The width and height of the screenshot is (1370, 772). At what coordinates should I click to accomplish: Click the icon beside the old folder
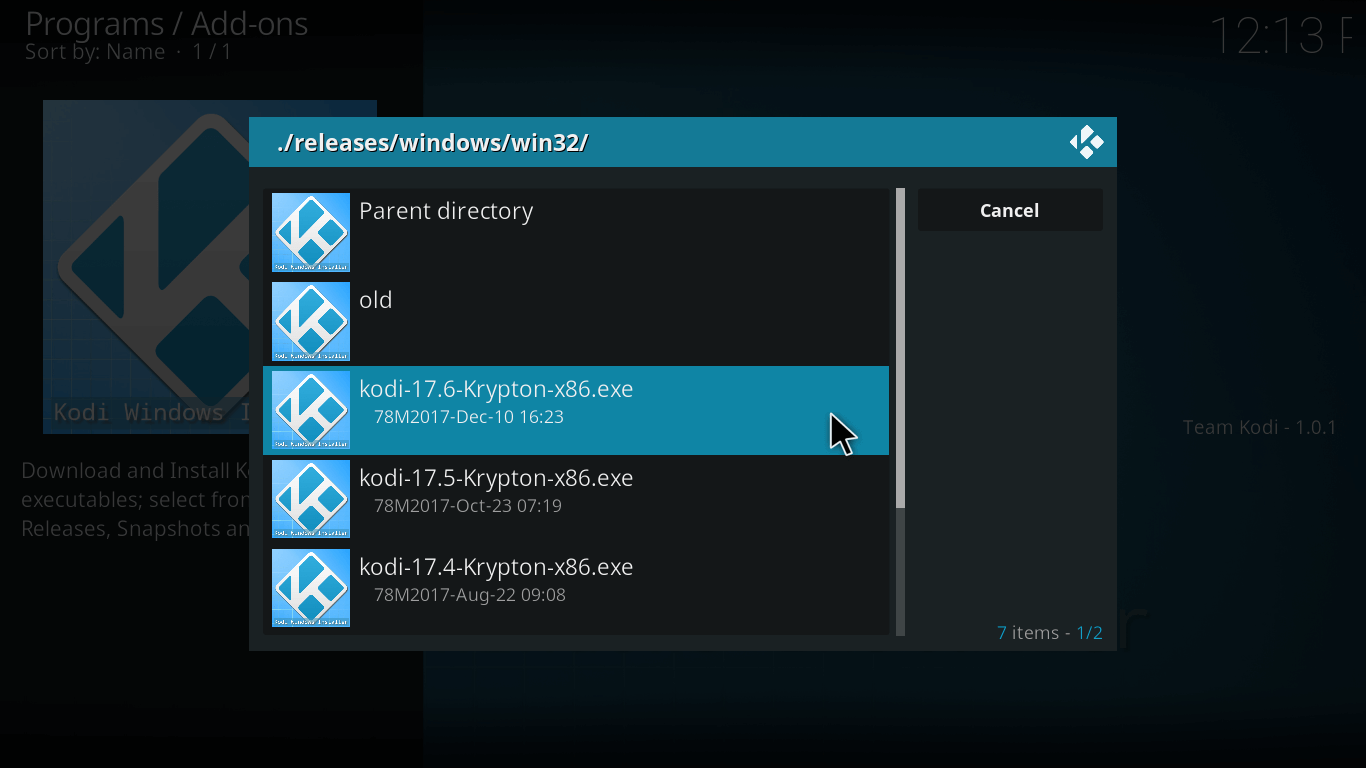(311, 321)
